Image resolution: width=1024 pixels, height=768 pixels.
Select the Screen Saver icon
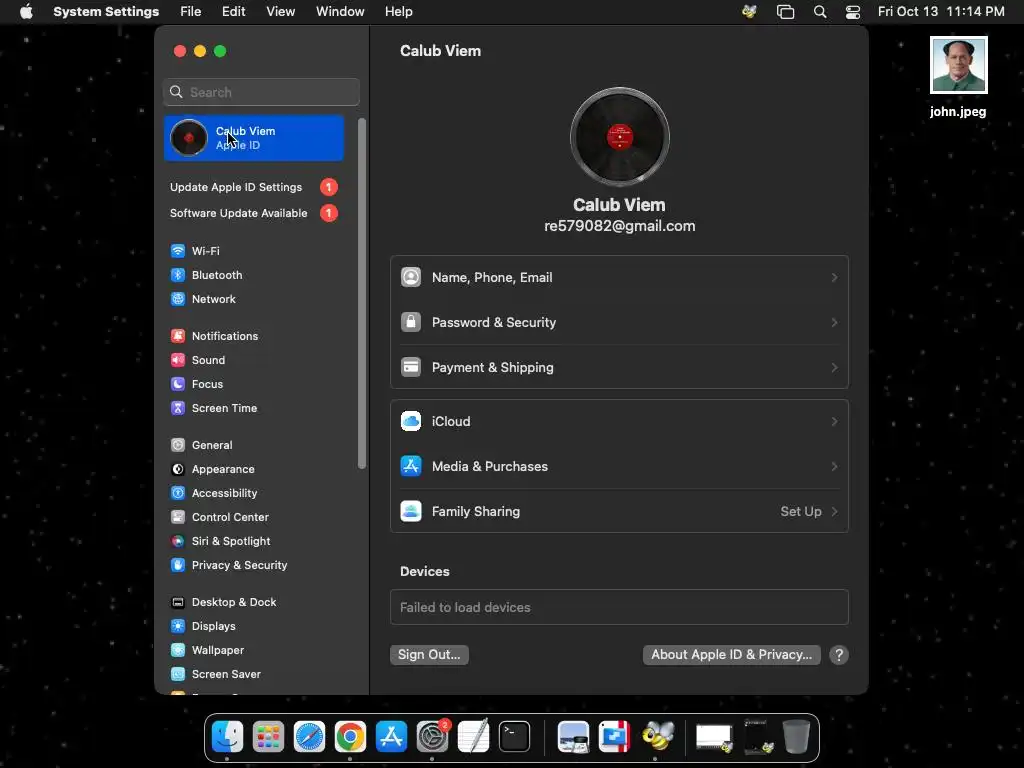(x=178, y=674)
